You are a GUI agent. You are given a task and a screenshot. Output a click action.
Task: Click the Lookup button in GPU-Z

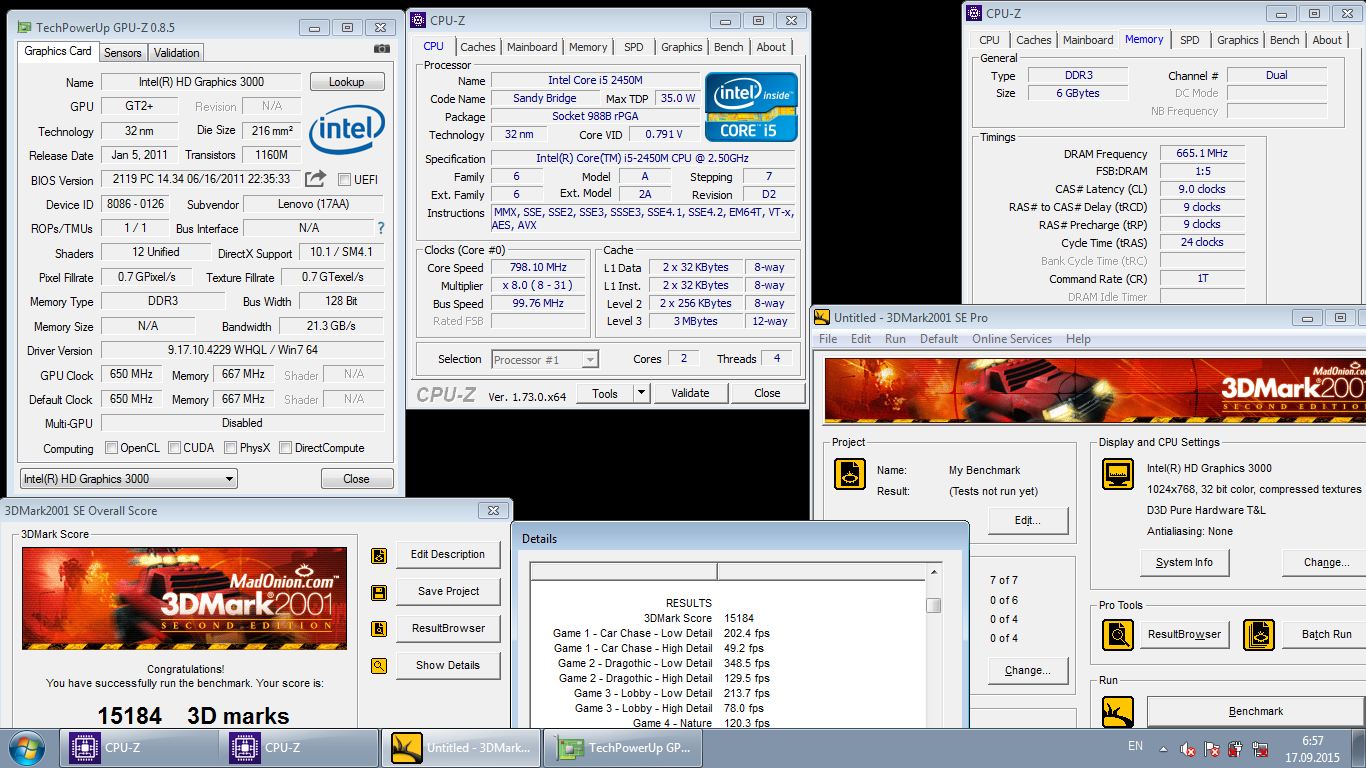(x=347, y=82)
